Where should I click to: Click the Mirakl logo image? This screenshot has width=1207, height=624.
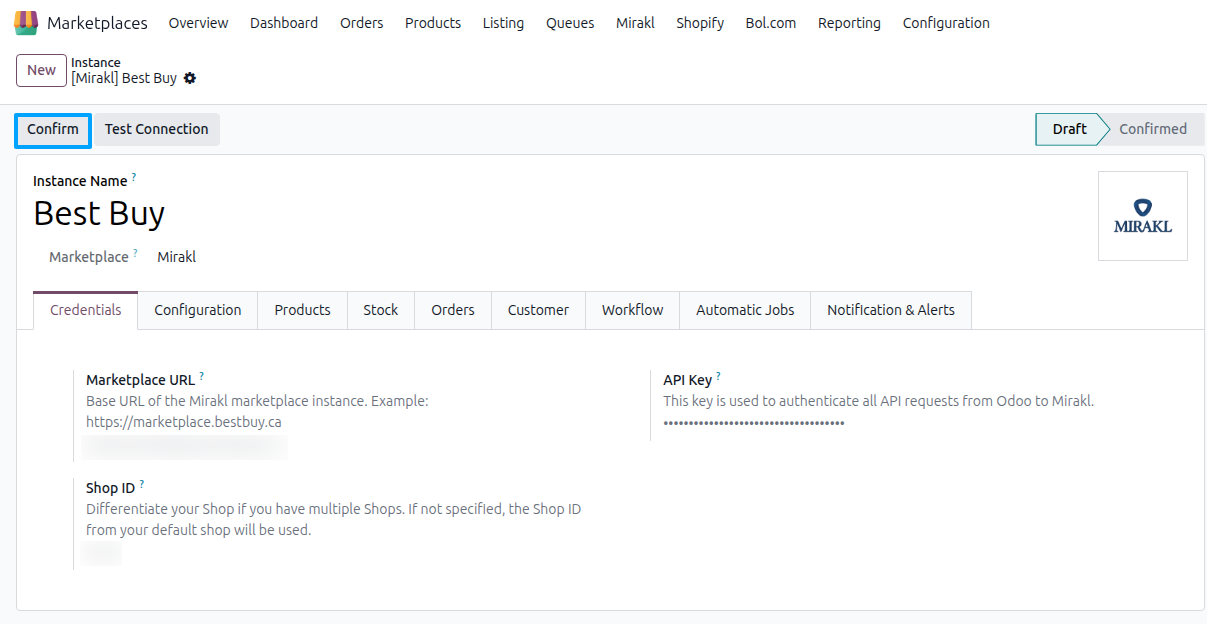[1142, 216]
